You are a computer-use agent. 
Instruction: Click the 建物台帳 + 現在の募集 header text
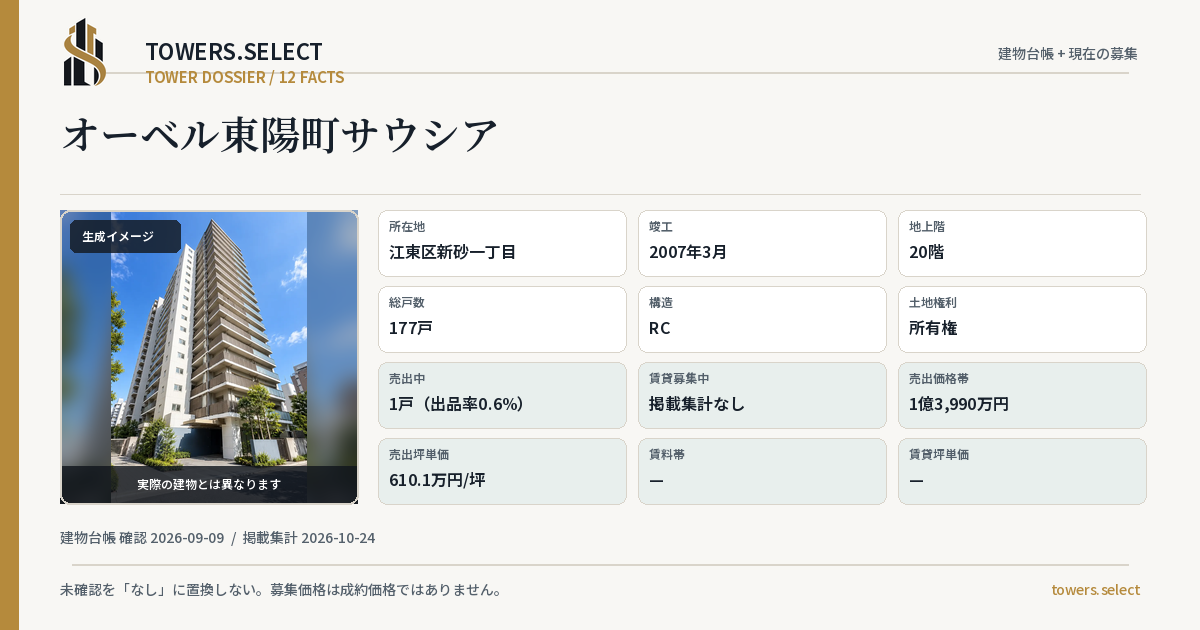tap(1068, 54)
